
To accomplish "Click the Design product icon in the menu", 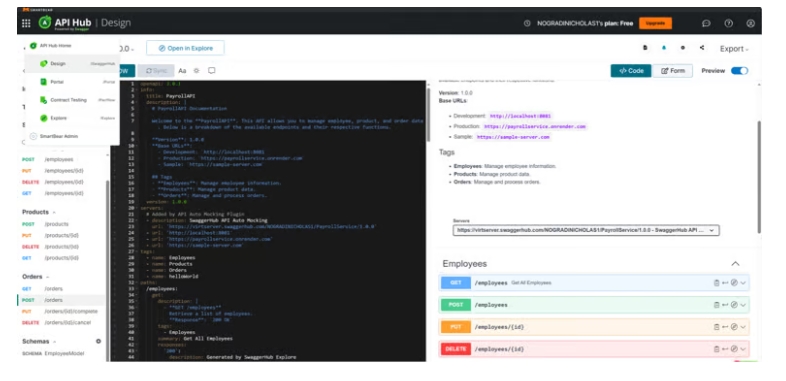I will 44,64.
